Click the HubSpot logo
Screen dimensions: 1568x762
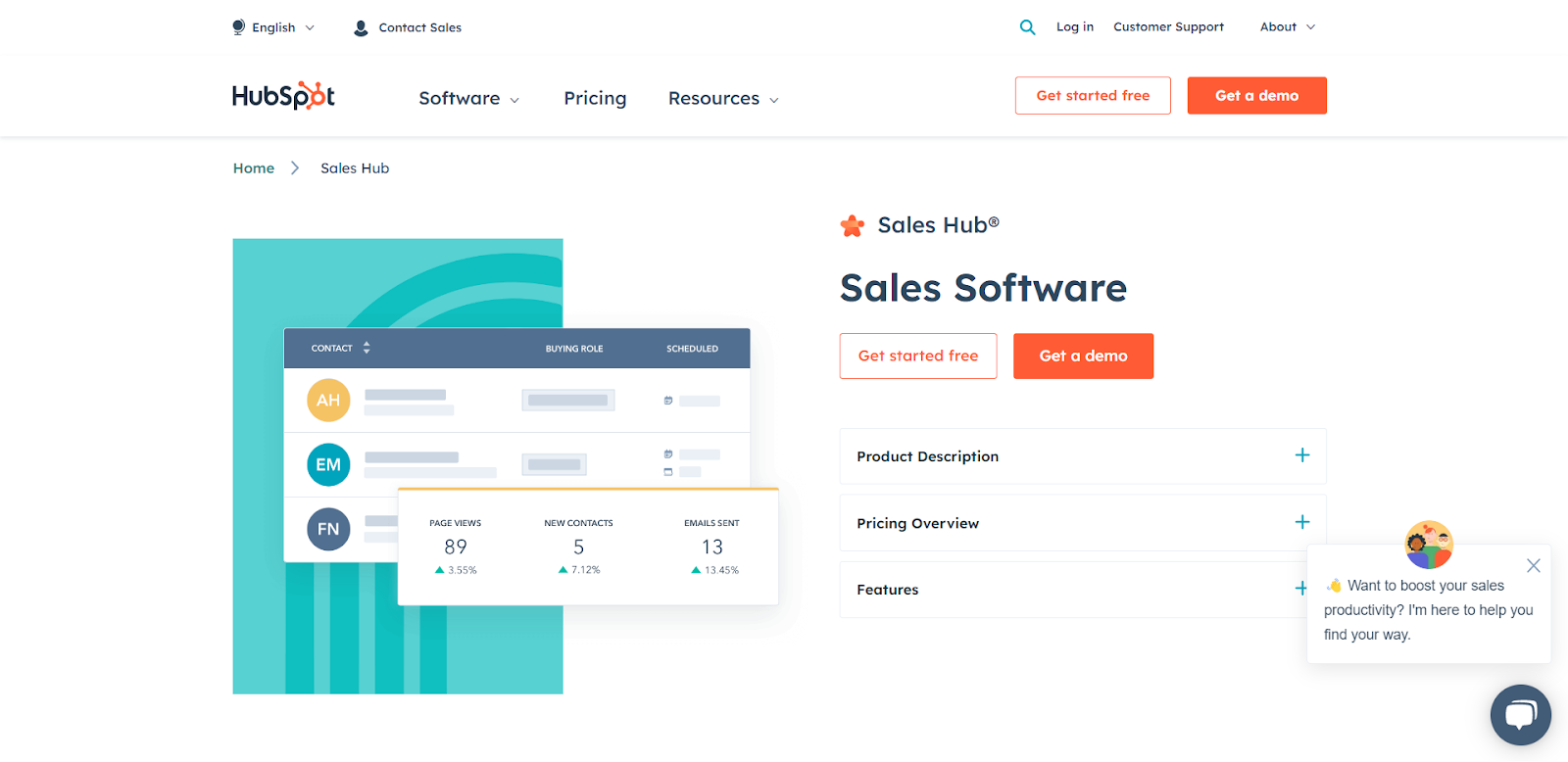click(x=283, y=95)
